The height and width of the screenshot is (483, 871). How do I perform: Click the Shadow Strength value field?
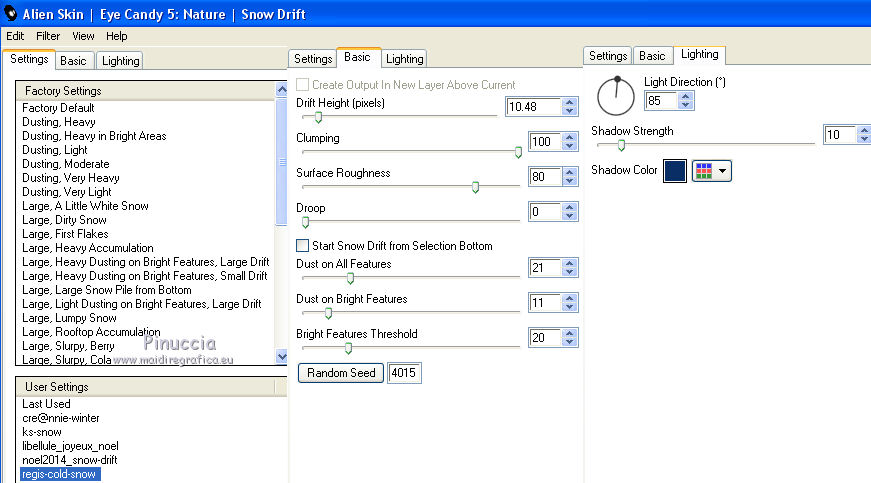840,134
